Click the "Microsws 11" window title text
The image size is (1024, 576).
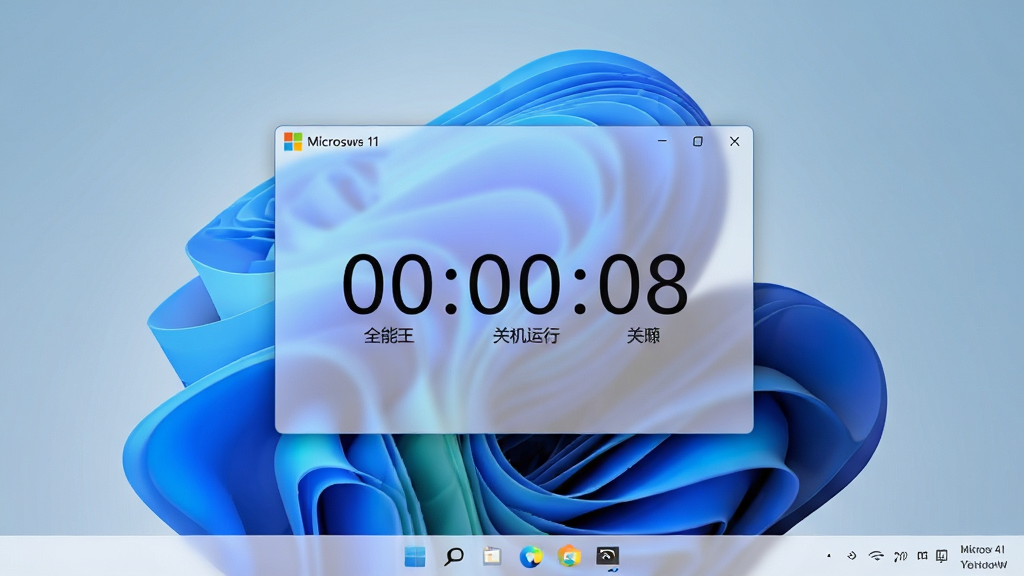[x=343, y=142]
